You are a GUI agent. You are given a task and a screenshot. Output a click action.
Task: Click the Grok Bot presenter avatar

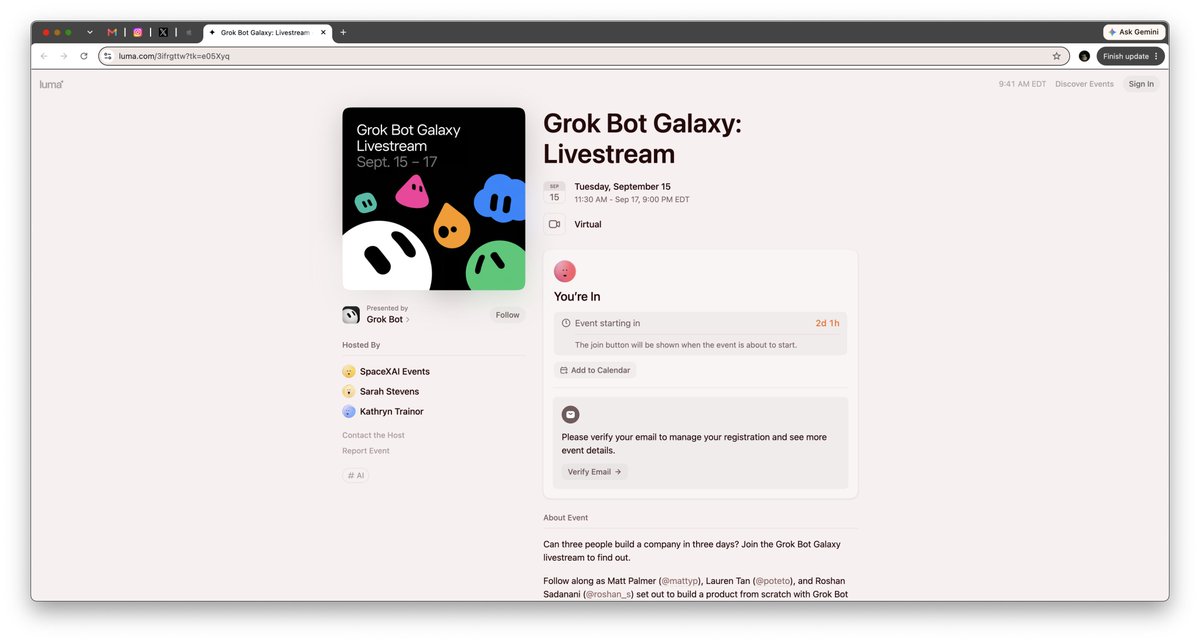coord(351,314)
